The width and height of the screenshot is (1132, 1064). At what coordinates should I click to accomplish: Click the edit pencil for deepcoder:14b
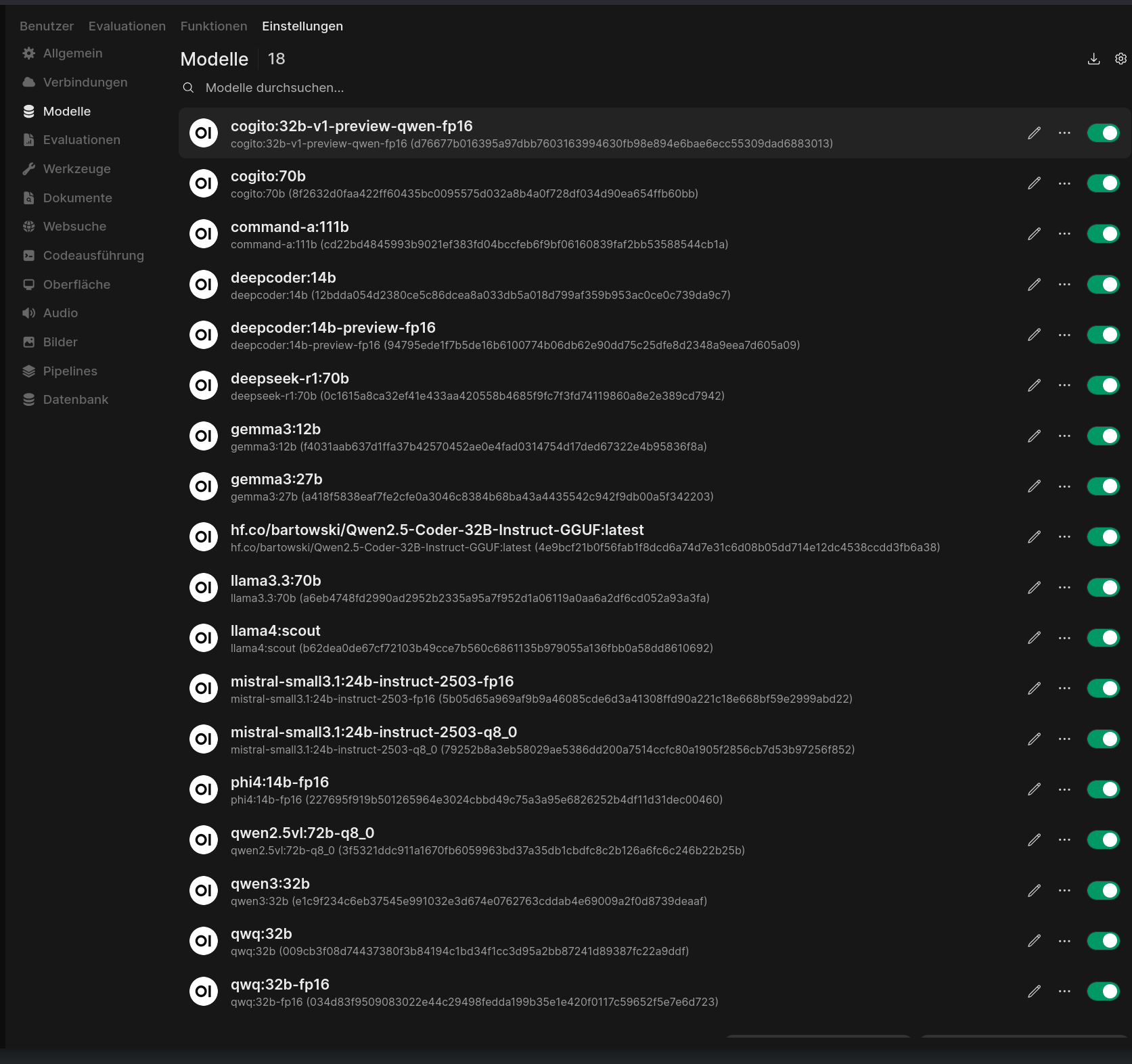1034,285
